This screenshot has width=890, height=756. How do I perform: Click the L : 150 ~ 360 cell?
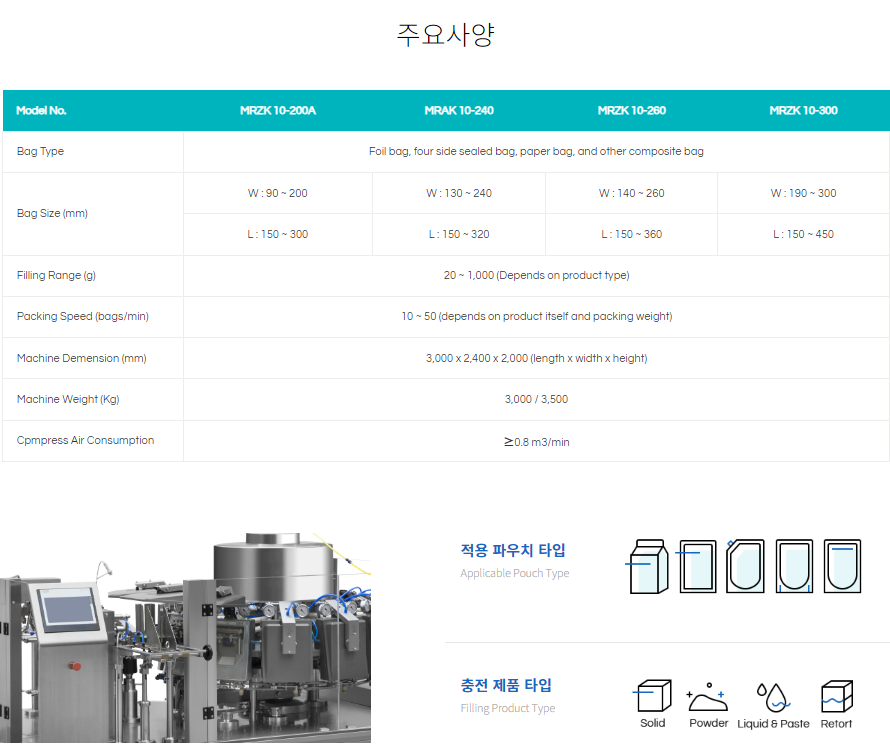pos(632,234)
